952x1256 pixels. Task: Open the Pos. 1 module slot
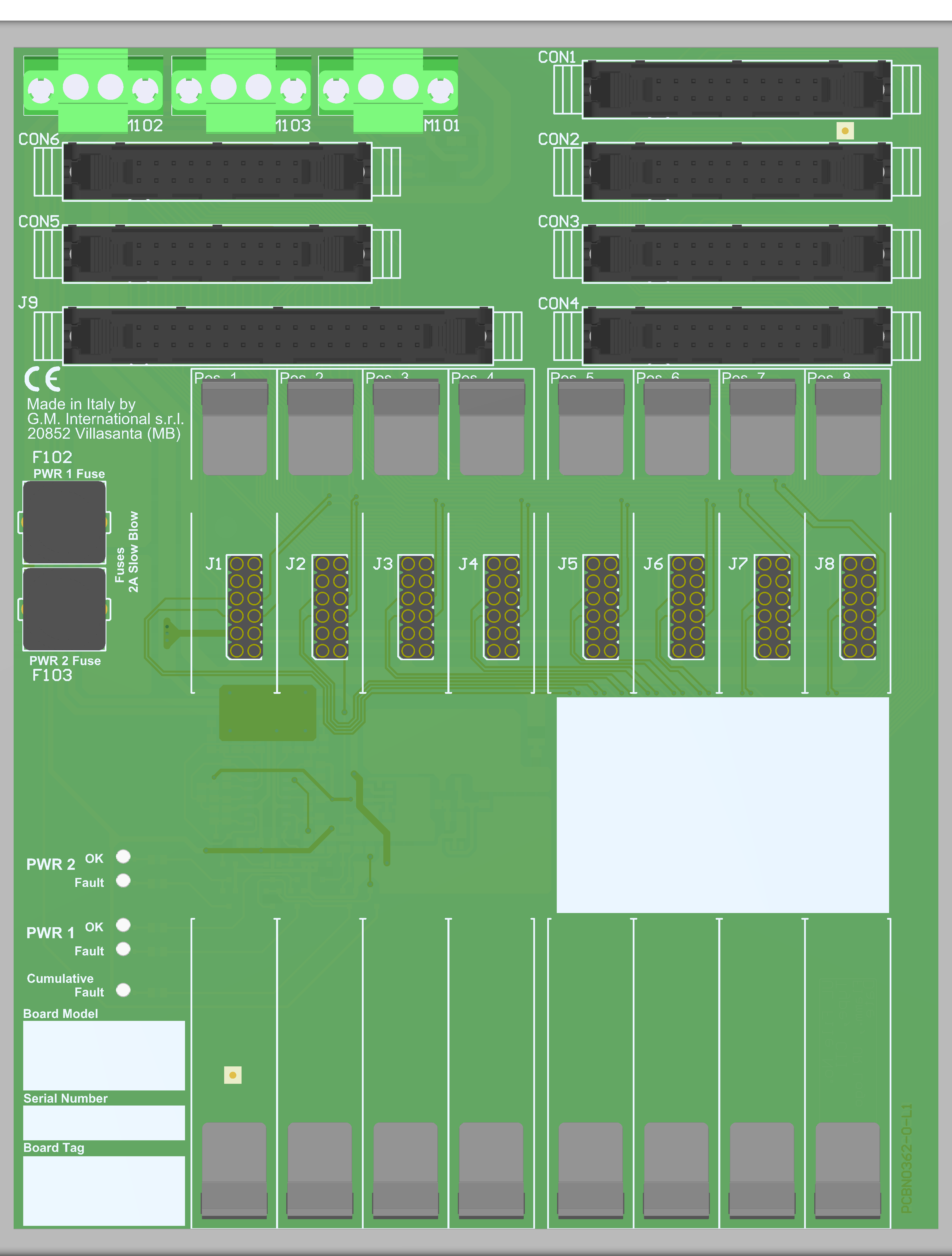(235, 426)
